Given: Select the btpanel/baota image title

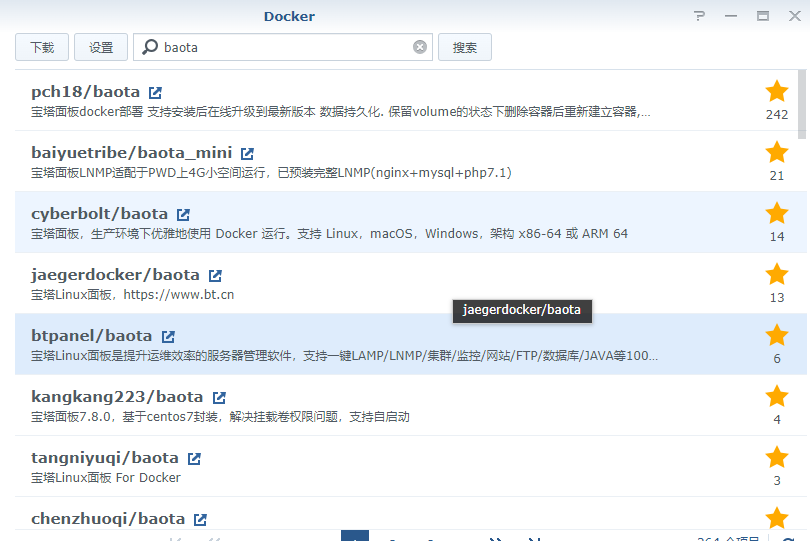Looking at the screenshot, I should click(92, 336).
